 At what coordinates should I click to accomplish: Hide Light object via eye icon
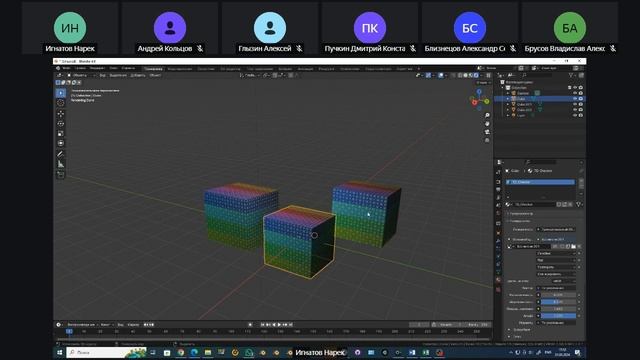point(575,116)
